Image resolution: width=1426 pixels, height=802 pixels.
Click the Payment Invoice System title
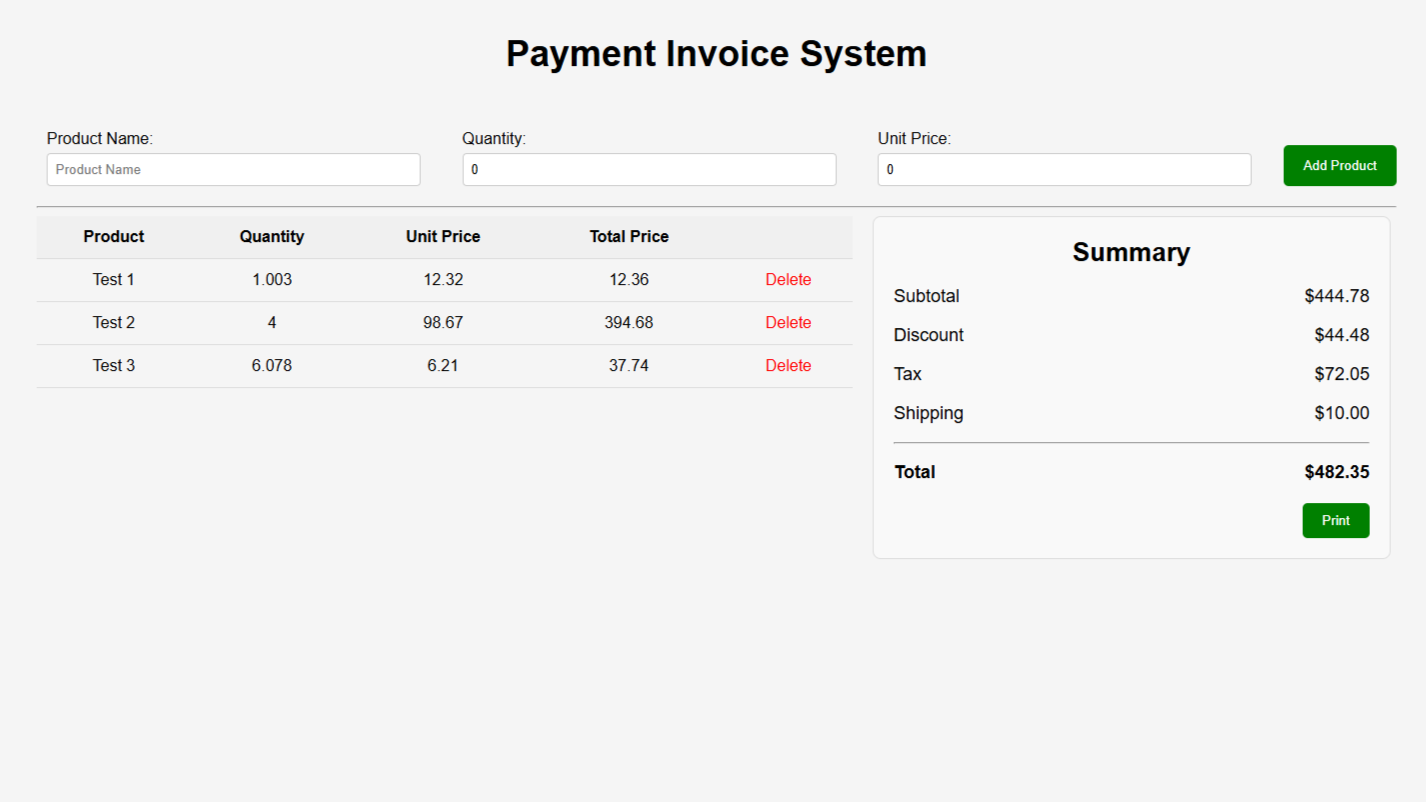point(716,54)
